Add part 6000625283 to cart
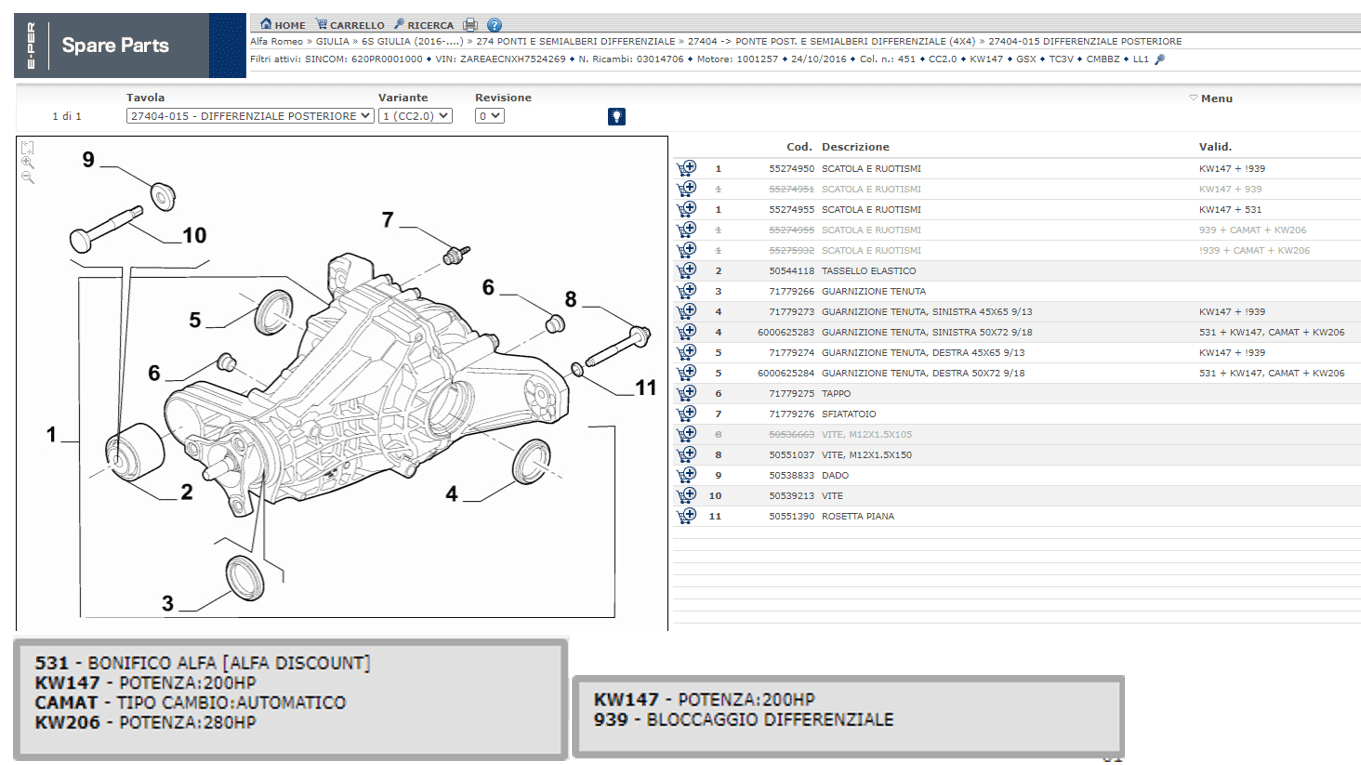 tap(686, 332)
